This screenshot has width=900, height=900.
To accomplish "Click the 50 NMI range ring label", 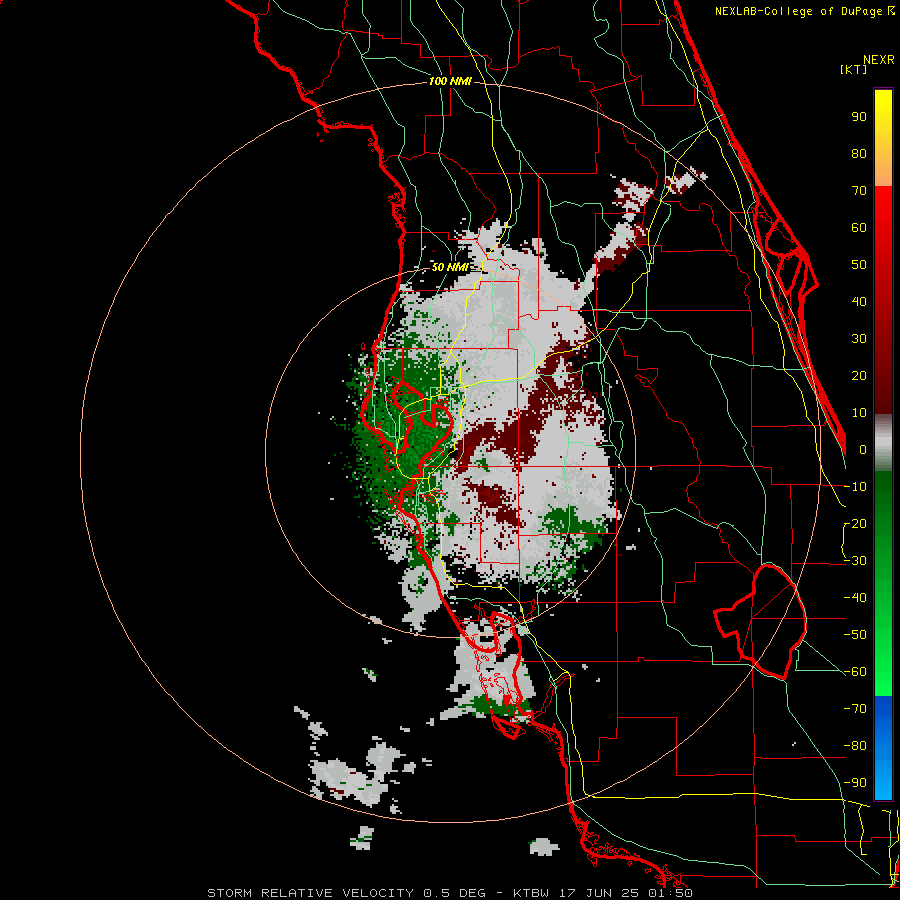I will (x=449, y=267).
